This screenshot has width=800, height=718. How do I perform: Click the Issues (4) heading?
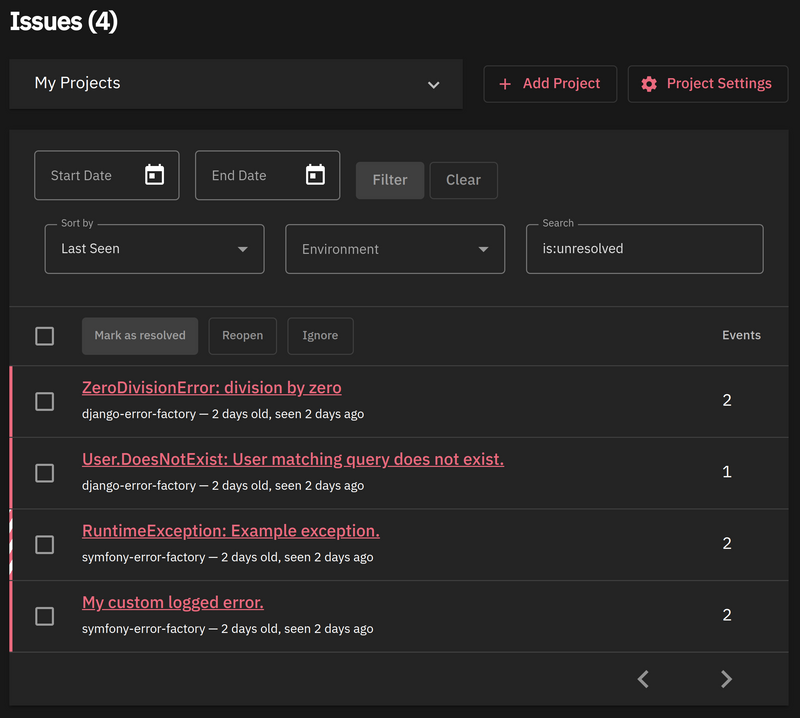click(x=64, y=21)
